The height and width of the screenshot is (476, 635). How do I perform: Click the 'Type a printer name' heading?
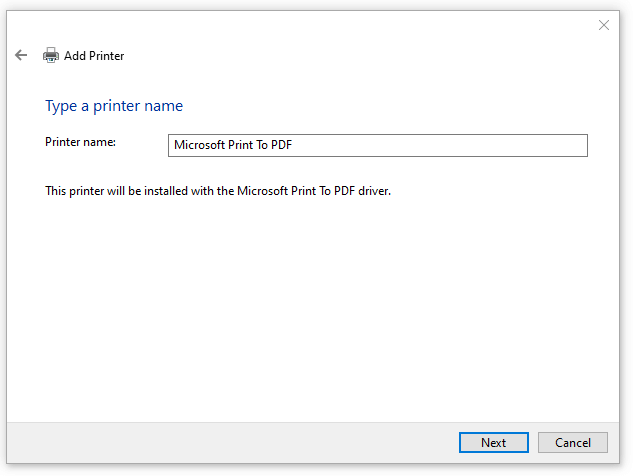point(114,106)
